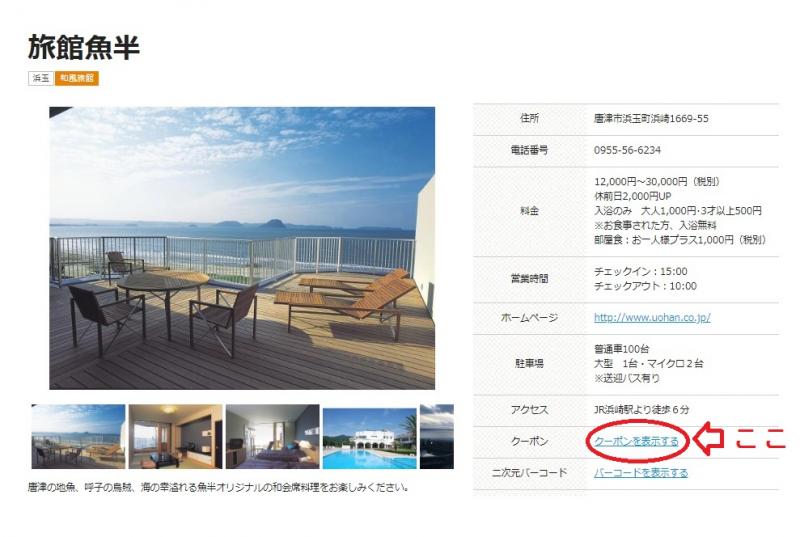Click the バーコードを表示する link

click(x=641, y=472)
